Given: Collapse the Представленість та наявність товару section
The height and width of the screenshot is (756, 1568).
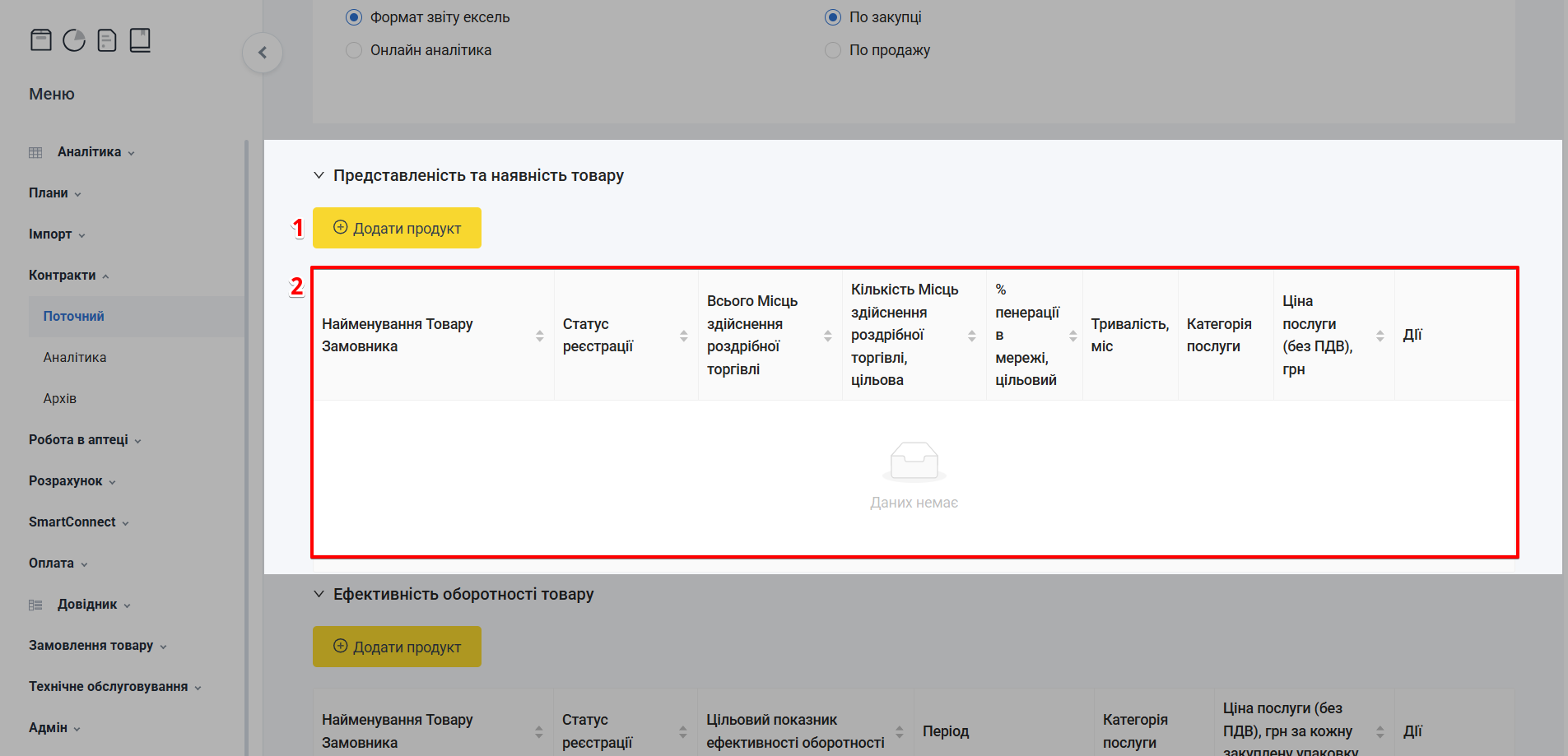Looking at the screenshot, I should click(x=319, y=175).
